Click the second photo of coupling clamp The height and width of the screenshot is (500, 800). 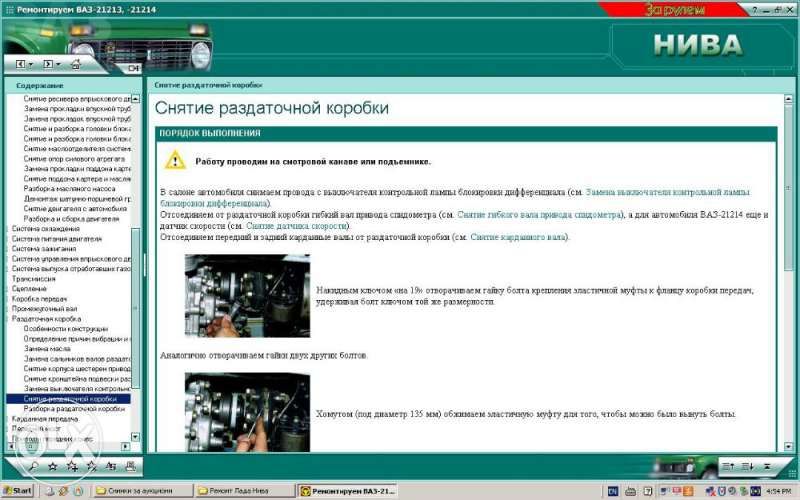pos(247,412)
